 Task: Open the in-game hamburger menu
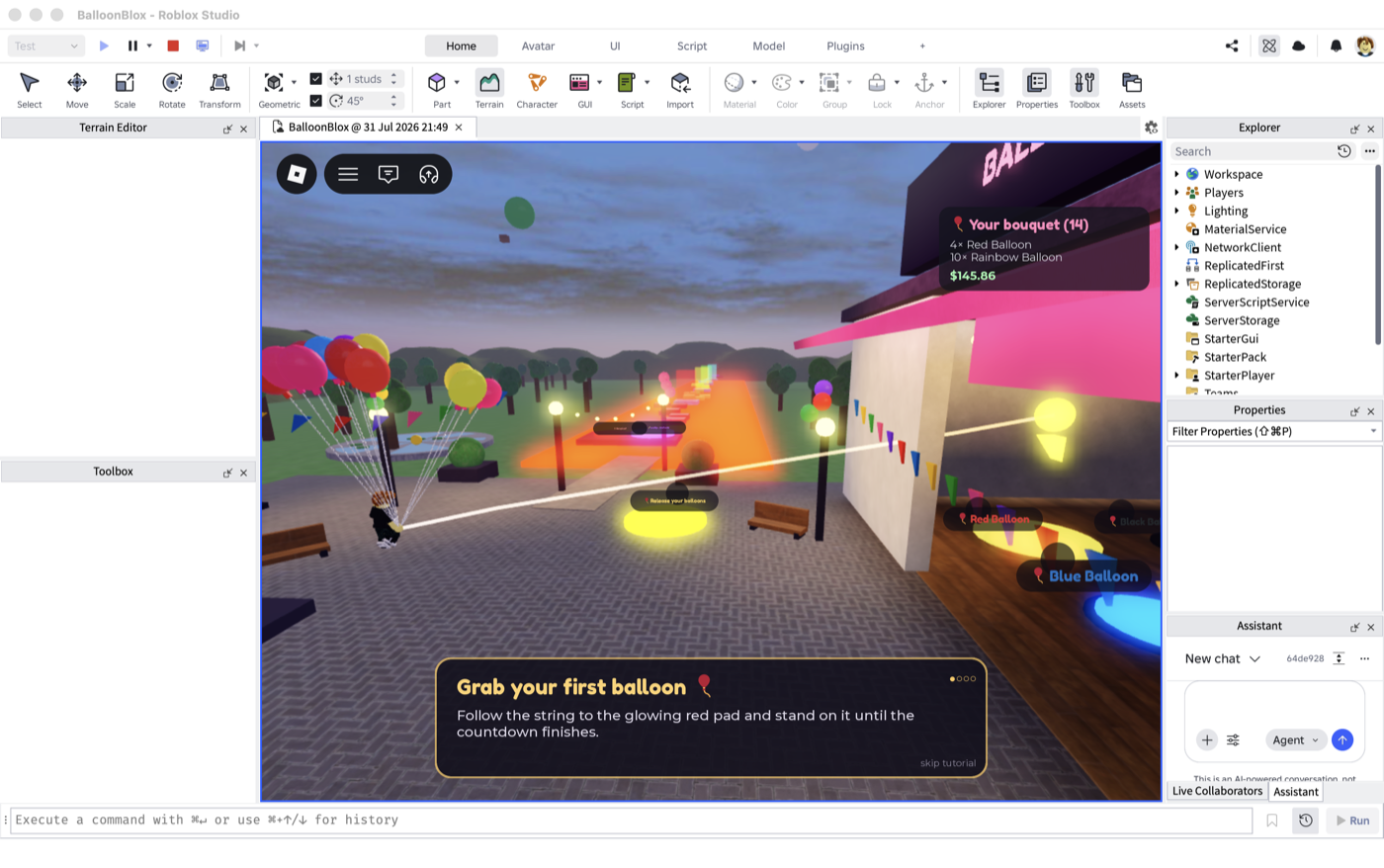pos(348,174)
